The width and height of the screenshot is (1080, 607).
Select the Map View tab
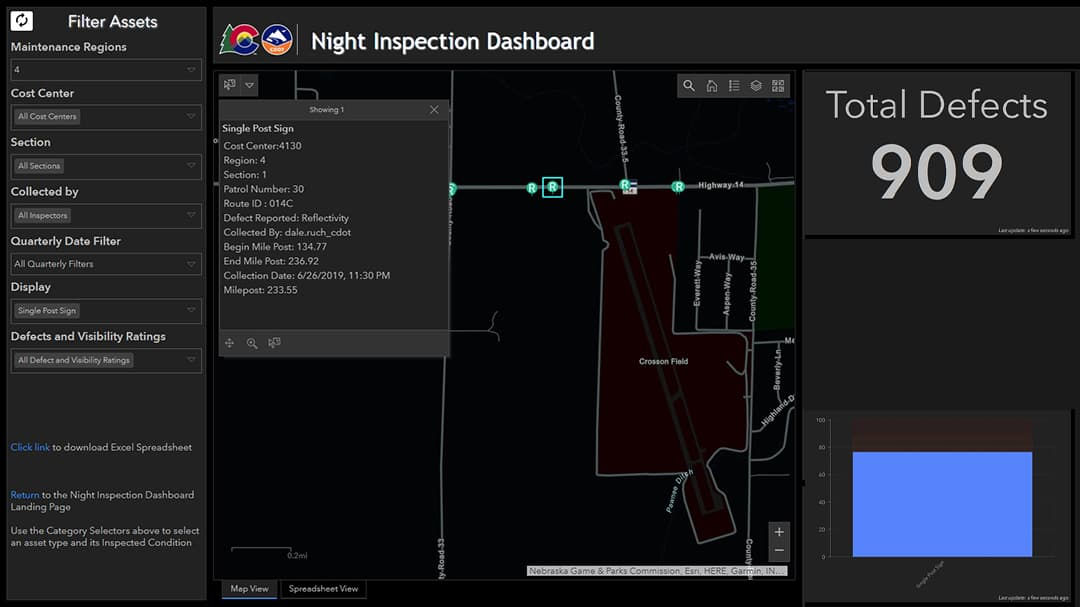pyautogui.click(x=248, y=589)
